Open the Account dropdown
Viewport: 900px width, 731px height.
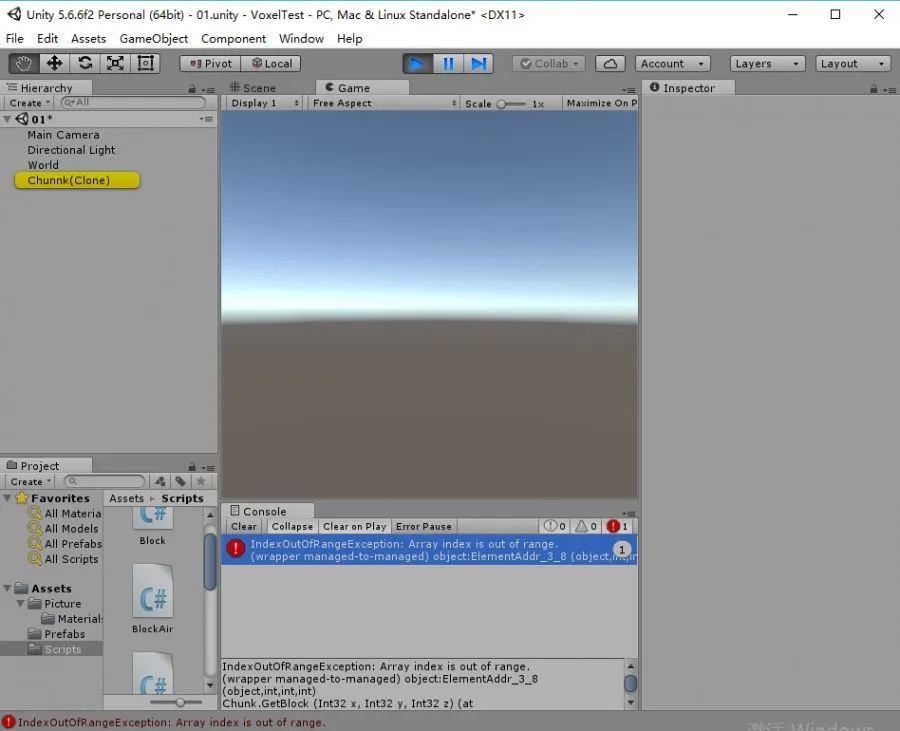[x=673, y=64]
